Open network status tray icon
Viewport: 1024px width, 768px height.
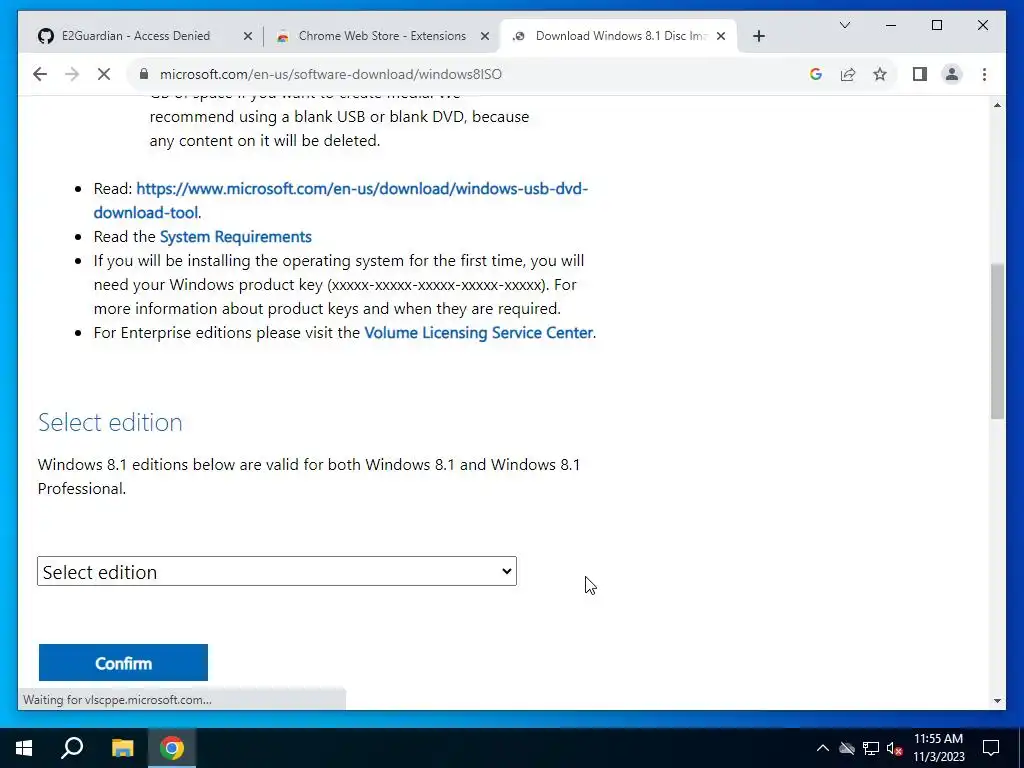[871, 748]
